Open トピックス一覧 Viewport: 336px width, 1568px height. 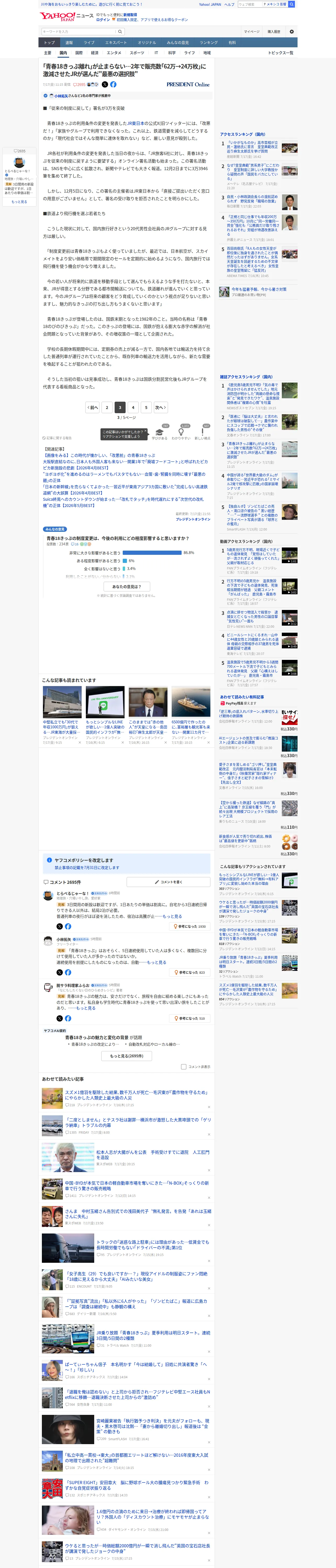tap(281, 53)
